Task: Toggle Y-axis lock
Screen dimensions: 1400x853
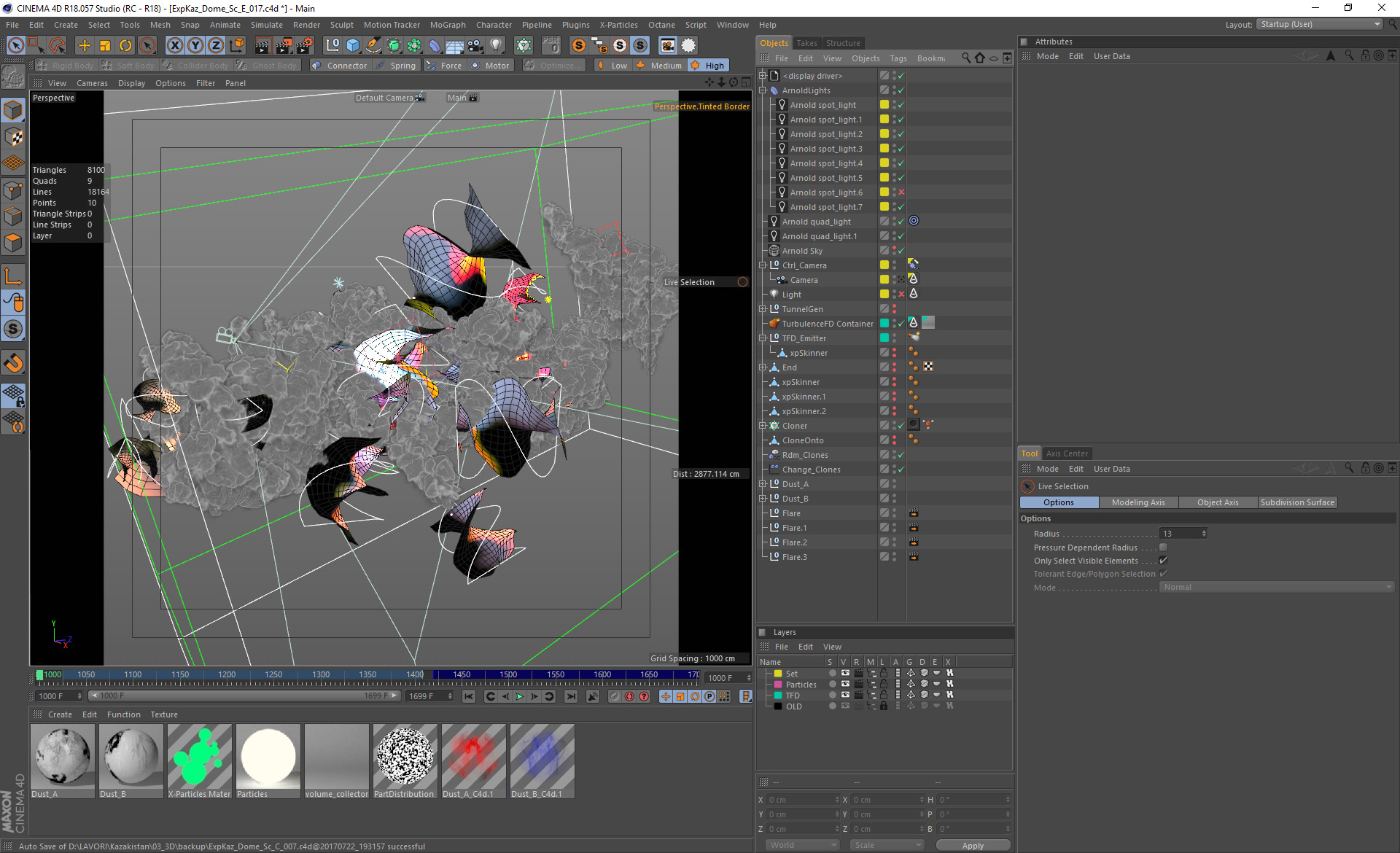Action: 195,46
